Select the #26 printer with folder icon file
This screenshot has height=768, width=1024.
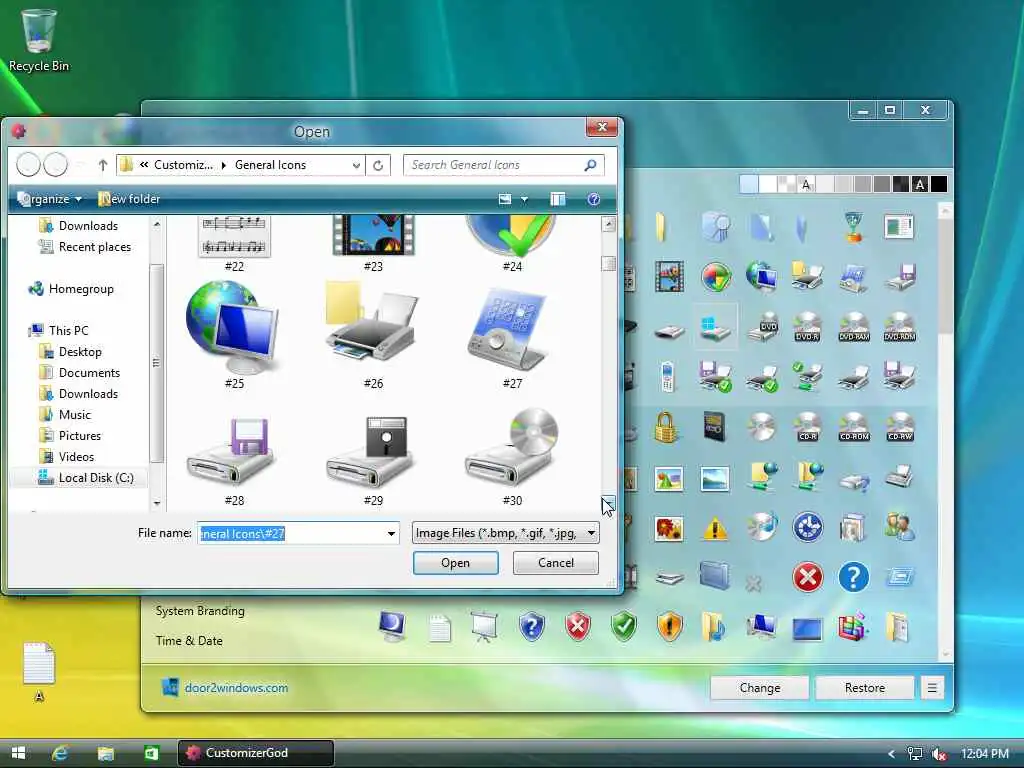[372, 327]
